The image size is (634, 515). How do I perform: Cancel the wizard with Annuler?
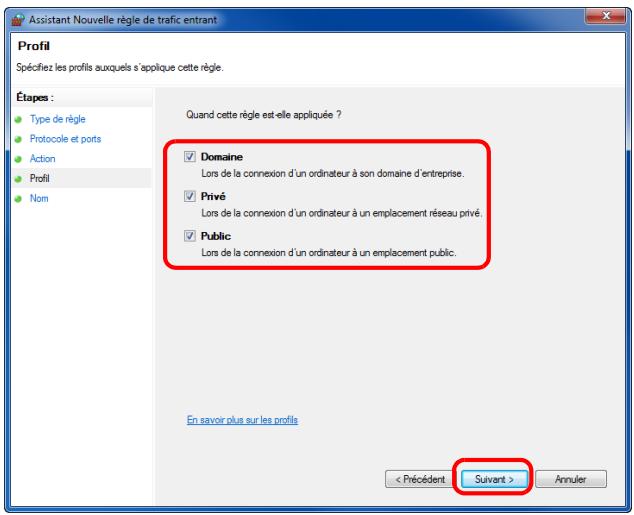coord(571,479)
